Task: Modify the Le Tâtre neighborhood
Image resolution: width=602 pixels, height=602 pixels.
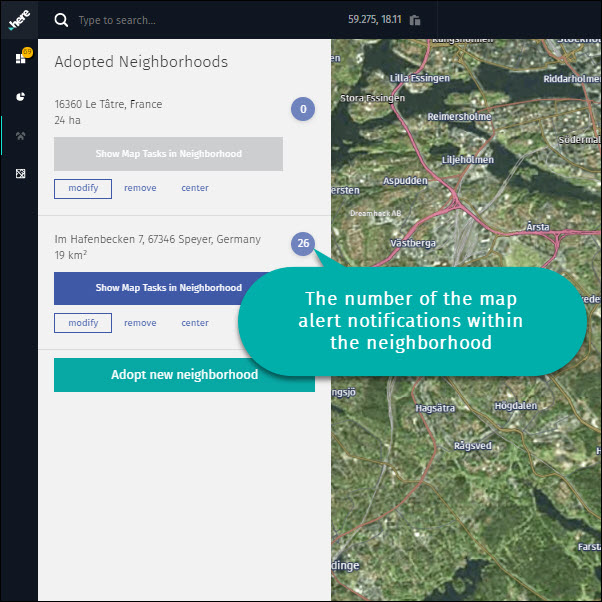Action: click(83, 189)
